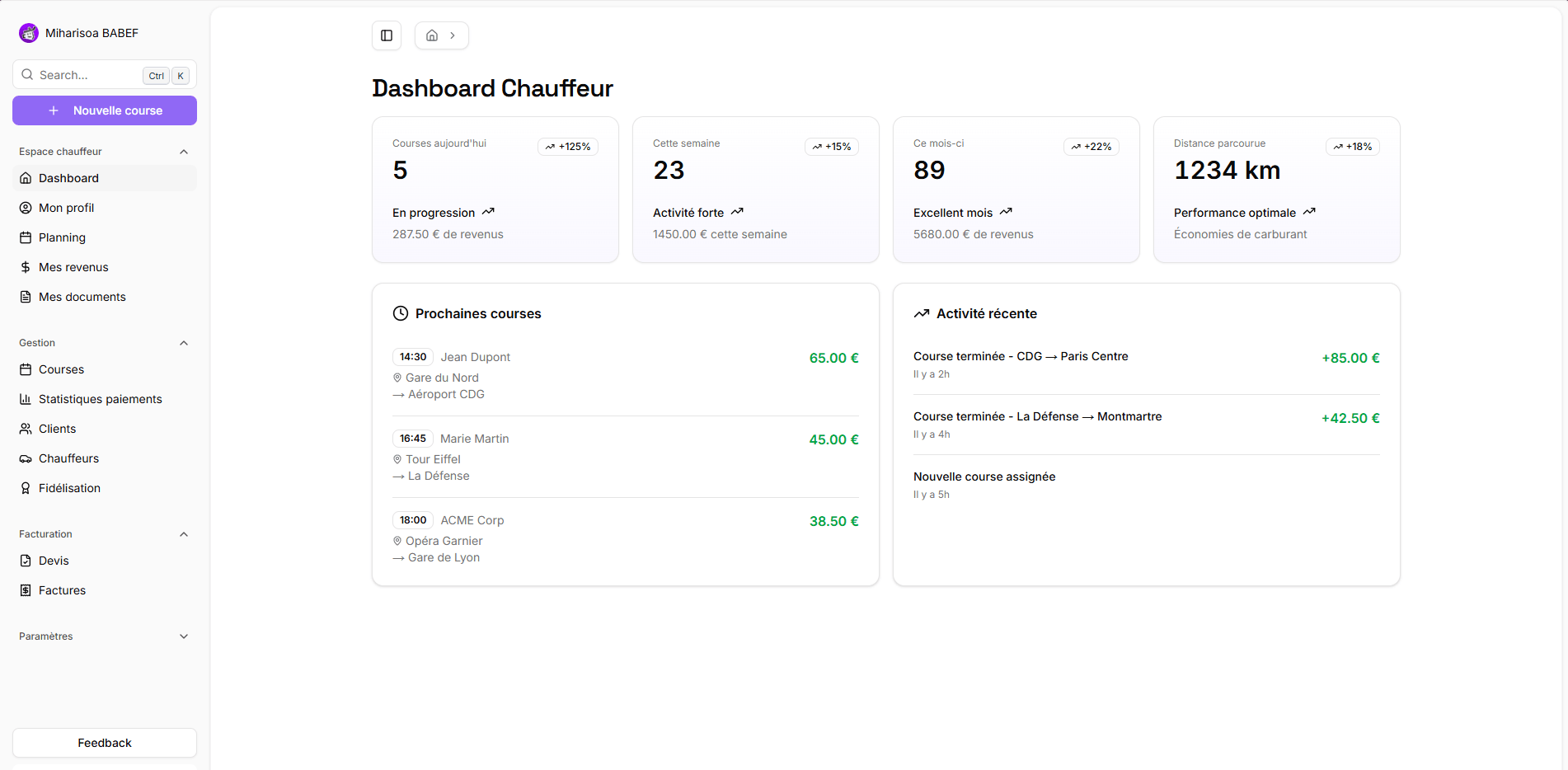The image size is (1568, 770).
Task: Toggle the sidebar panel icon
Action: tap(386, 35)
